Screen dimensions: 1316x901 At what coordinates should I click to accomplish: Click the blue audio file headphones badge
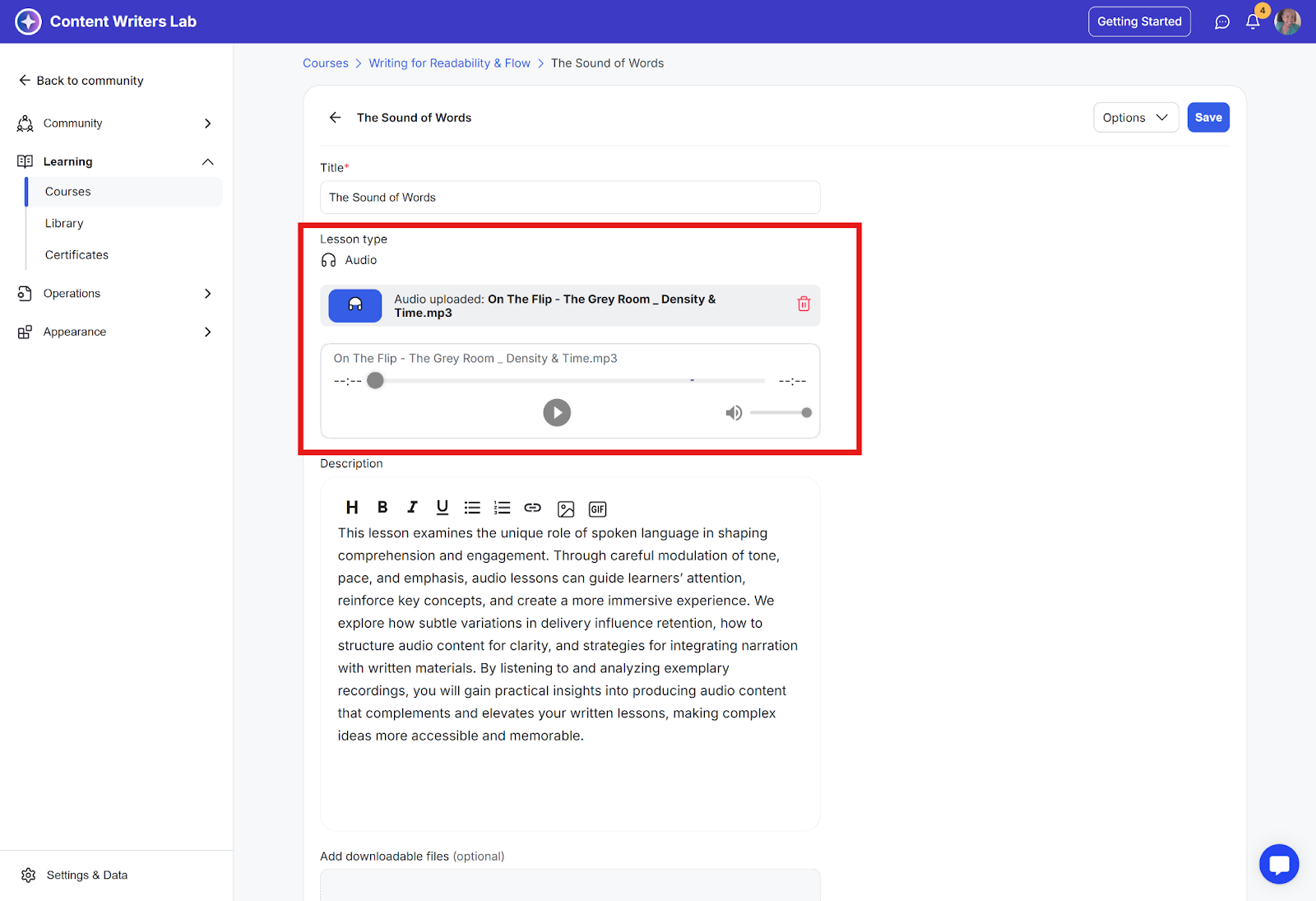[355, 305]
